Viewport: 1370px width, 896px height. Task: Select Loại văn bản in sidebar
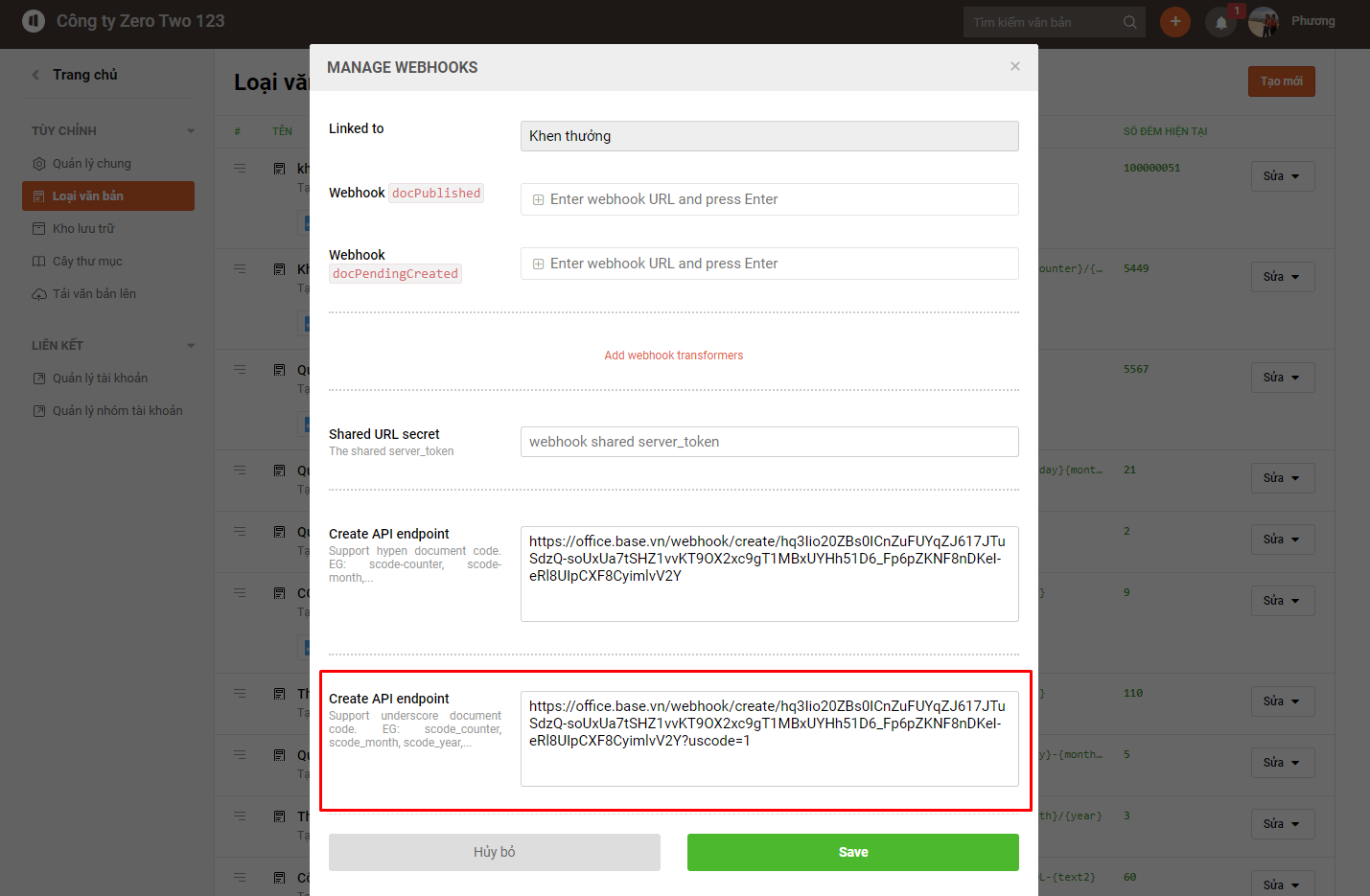pos(108,196)
